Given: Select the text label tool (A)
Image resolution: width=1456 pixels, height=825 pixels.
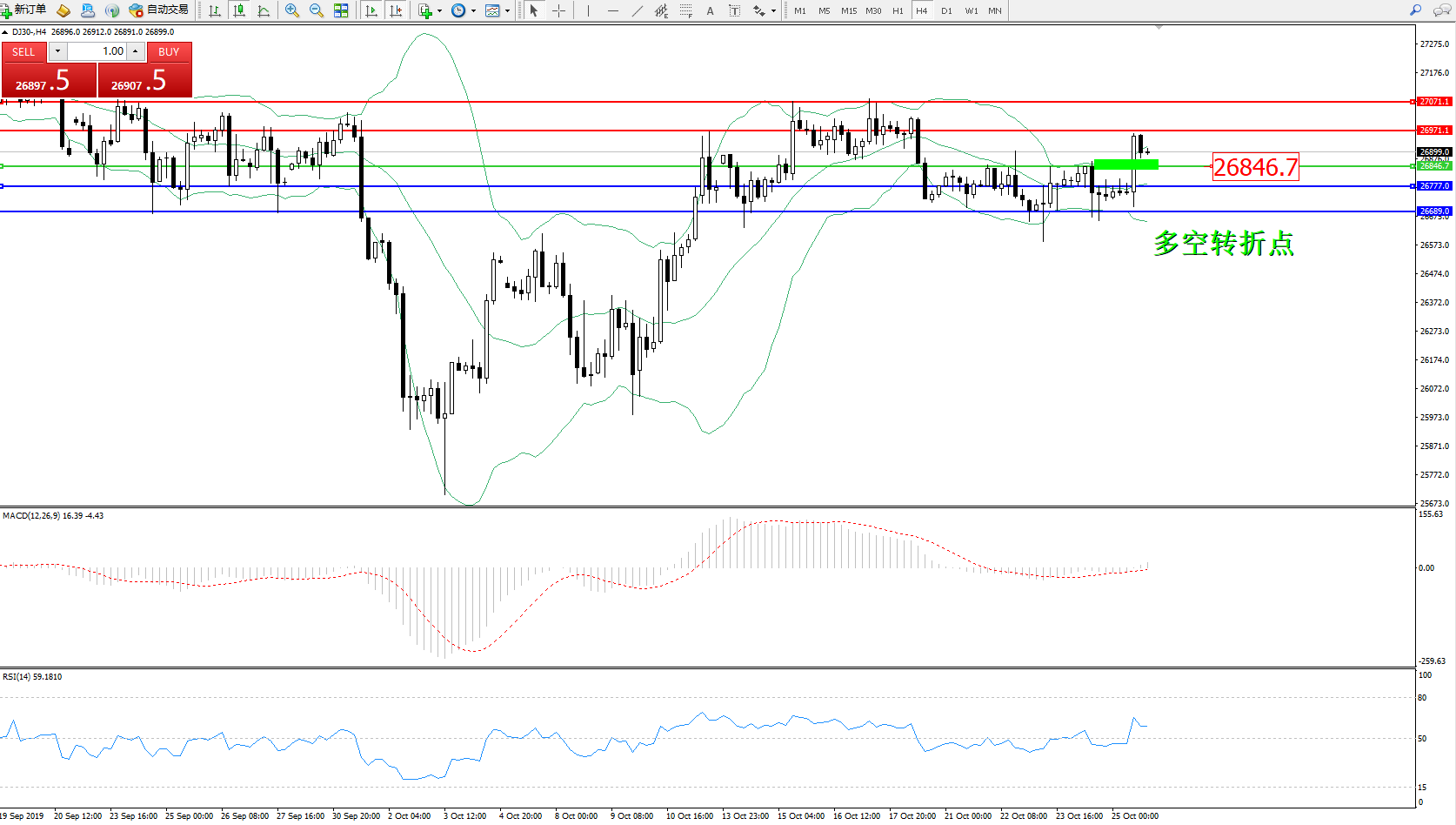Looking at the screenshot, I should tap(710, 10).
